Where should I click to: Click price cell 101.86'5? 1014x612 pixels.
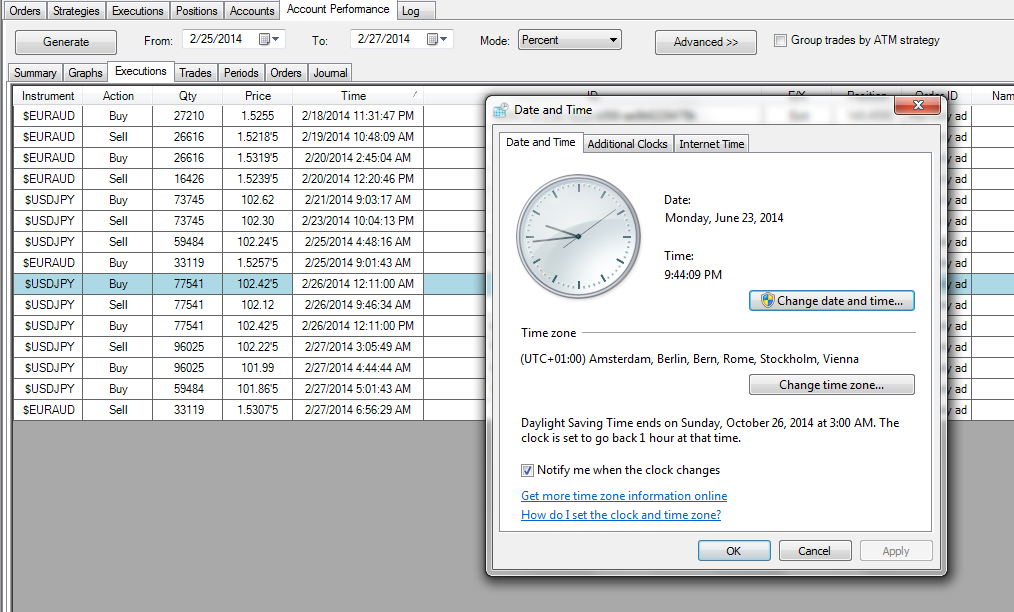click(257, 389)
